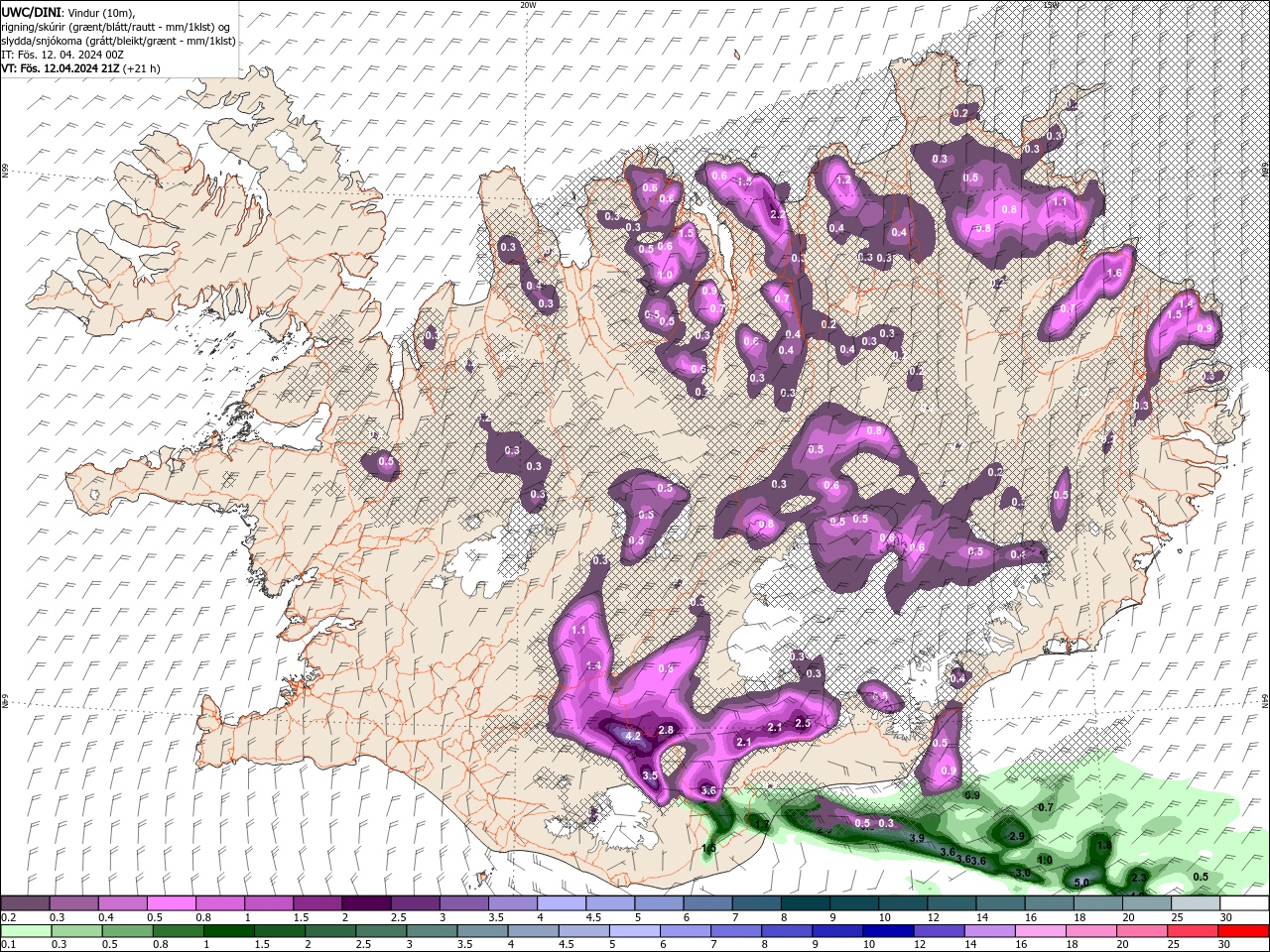Select the palest green swatch above label 0.1
Viewport: 1270px width, 952px height.
(25, 930)
